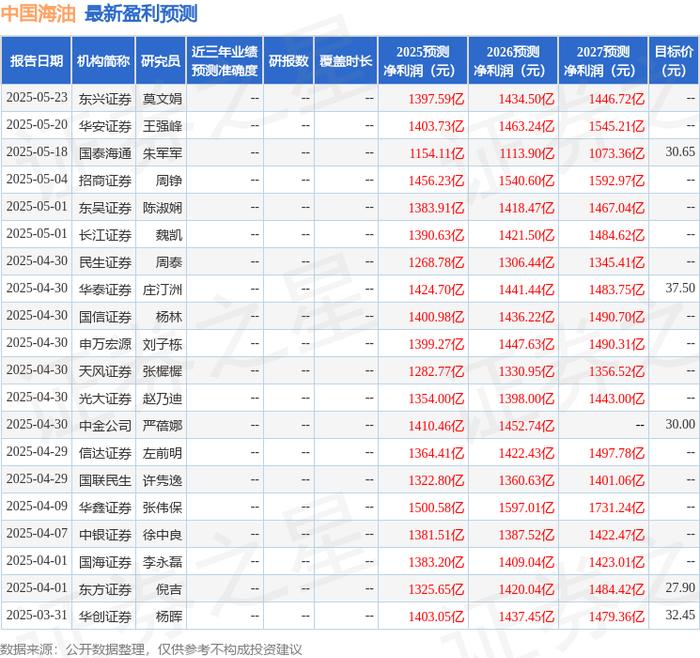Click the 中国海油 title text
The height and width of the screenshot is (658, 700).
38,13
